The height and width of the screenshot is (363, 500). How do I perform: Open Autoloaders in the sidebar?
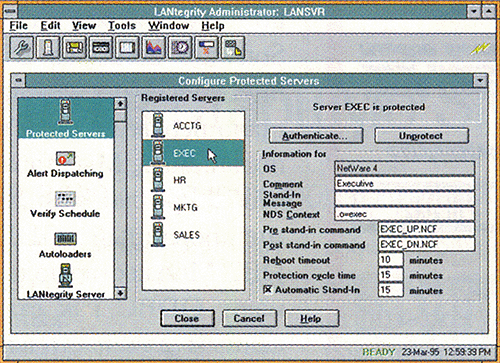pos(65,245)
